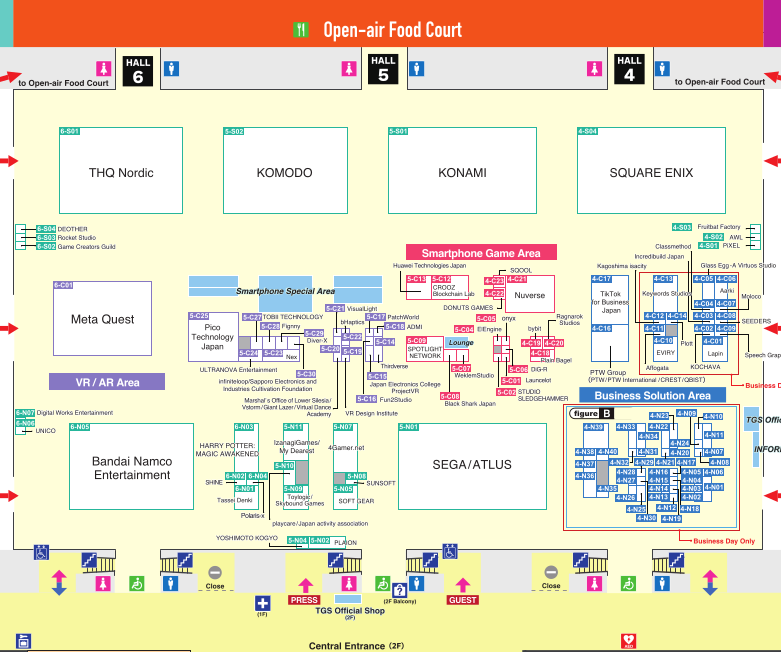
Task: Click the PTW Group label
Action: pyautogui.click(x=608, y=372)
